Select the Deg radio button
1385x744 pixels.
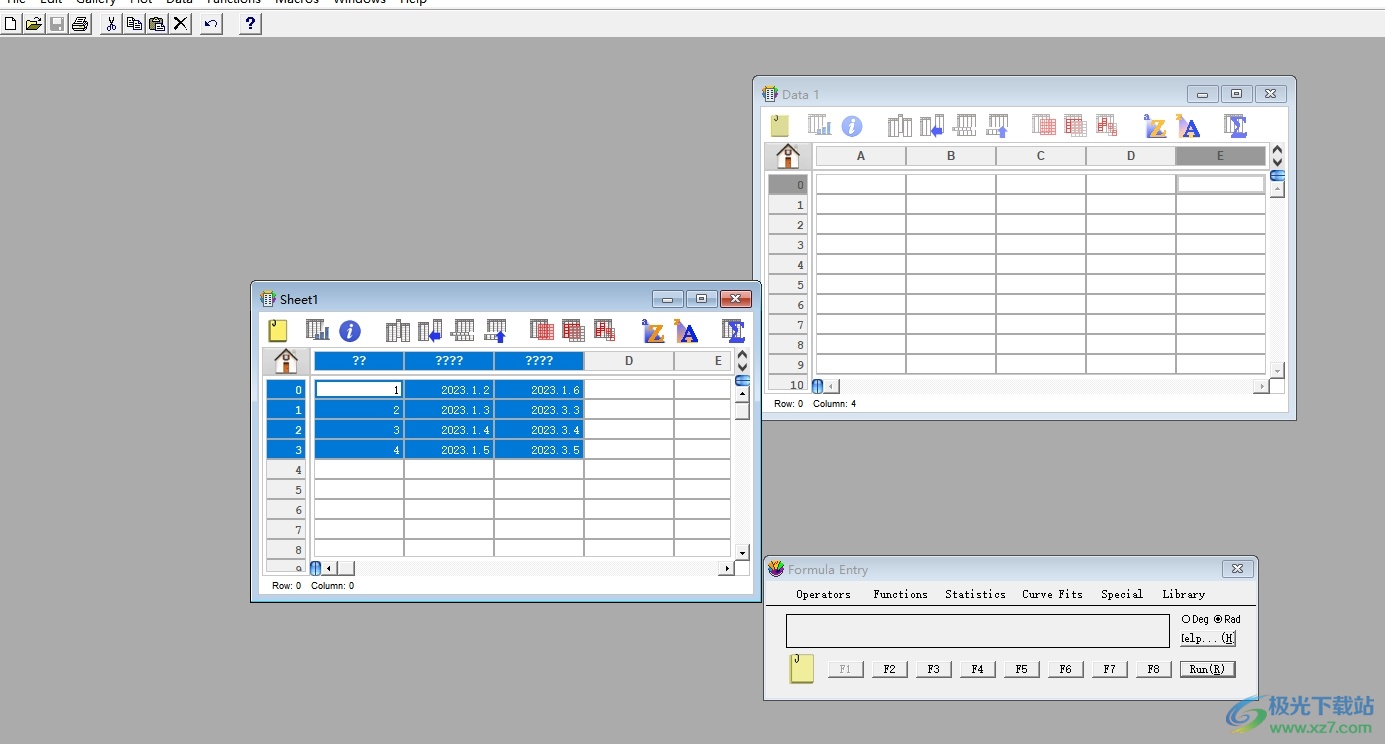pos(1186,619)
